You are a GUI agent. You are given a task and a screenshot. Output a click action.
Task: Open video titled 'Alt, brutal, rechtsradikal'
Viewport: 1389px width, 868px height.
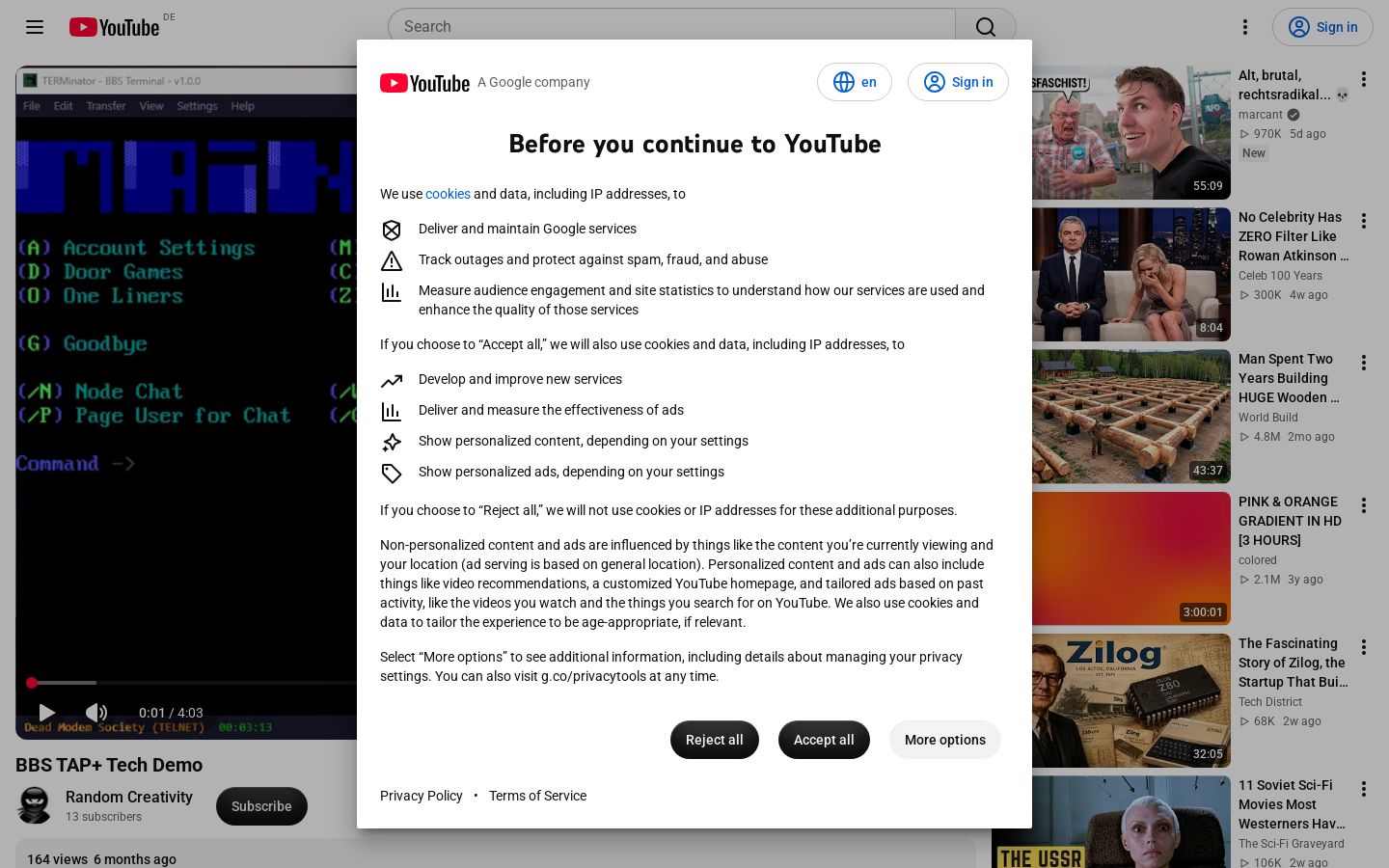point(1293,85)
